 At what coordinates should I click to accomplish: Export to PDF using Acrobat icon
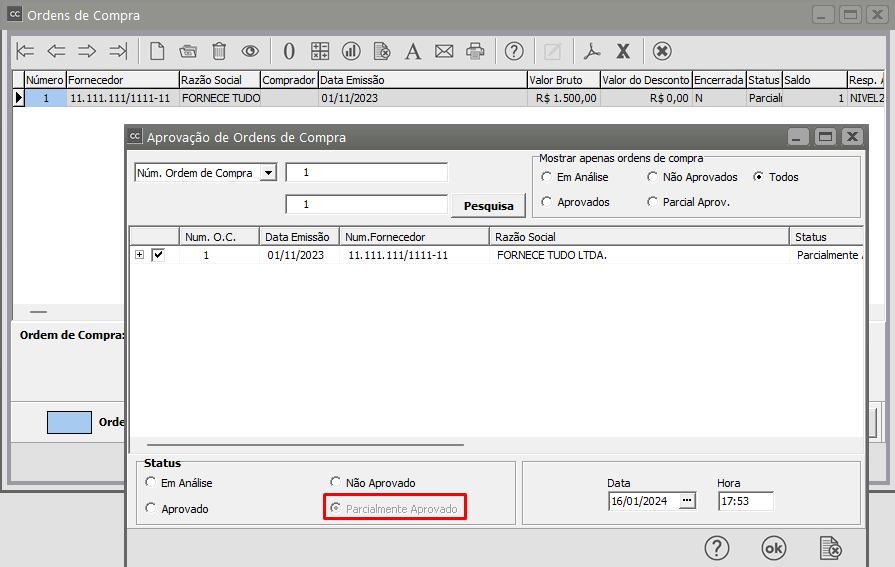coord(593,51)
